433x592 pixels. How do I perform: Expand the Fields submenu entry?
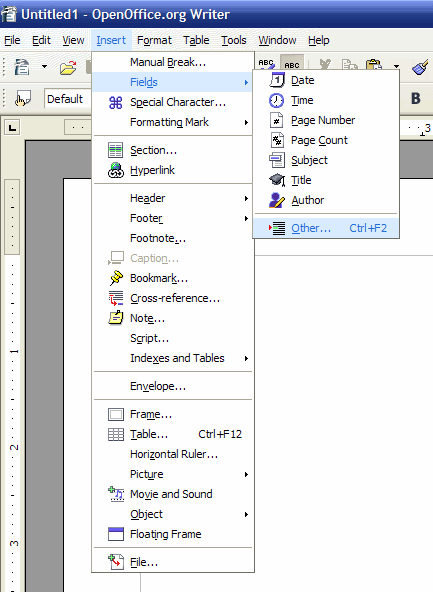(173, 82)
